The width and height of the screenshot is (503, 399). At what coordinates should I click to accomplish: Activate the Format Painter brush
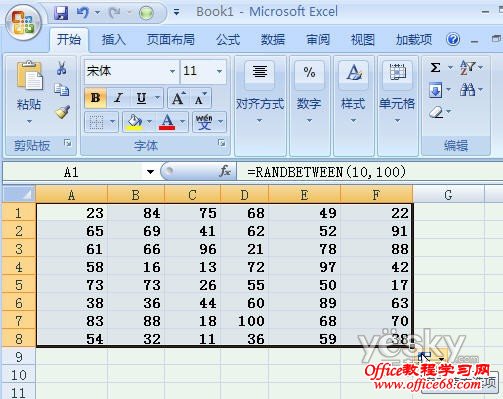pos(62,112)
